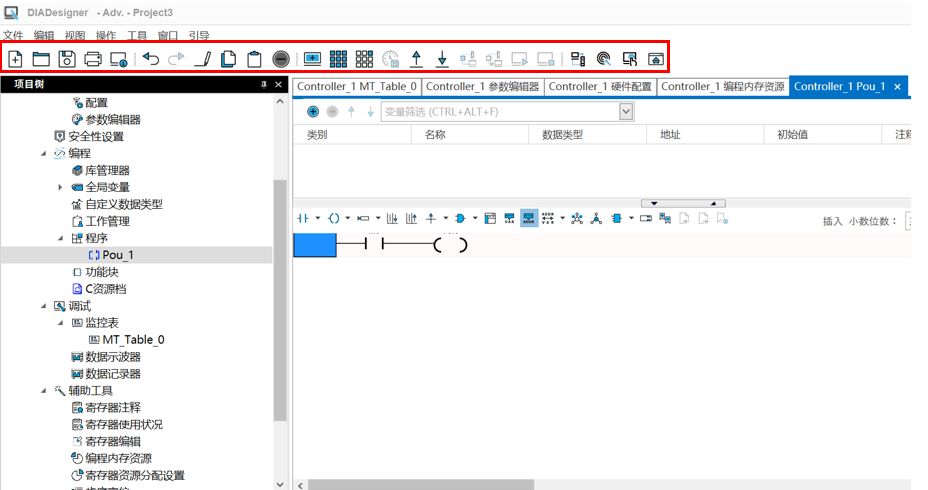Collapse the 编程 tree node
Viewport: 928px width, 490px height.
(x=43, y=154)
